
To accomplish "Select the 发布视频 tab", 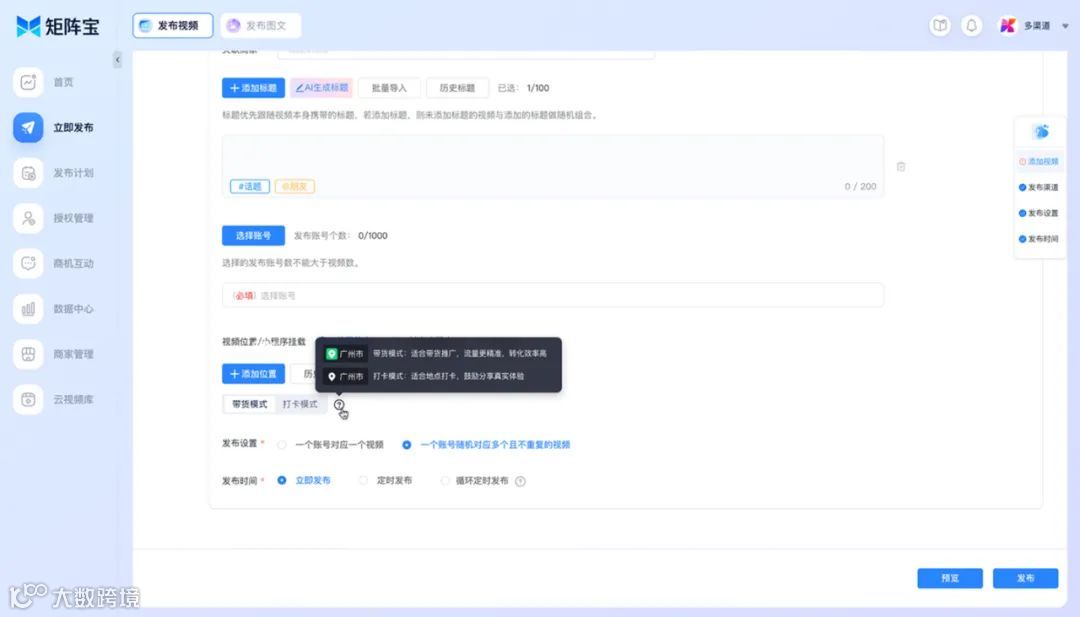I will (x=173, y=25).
